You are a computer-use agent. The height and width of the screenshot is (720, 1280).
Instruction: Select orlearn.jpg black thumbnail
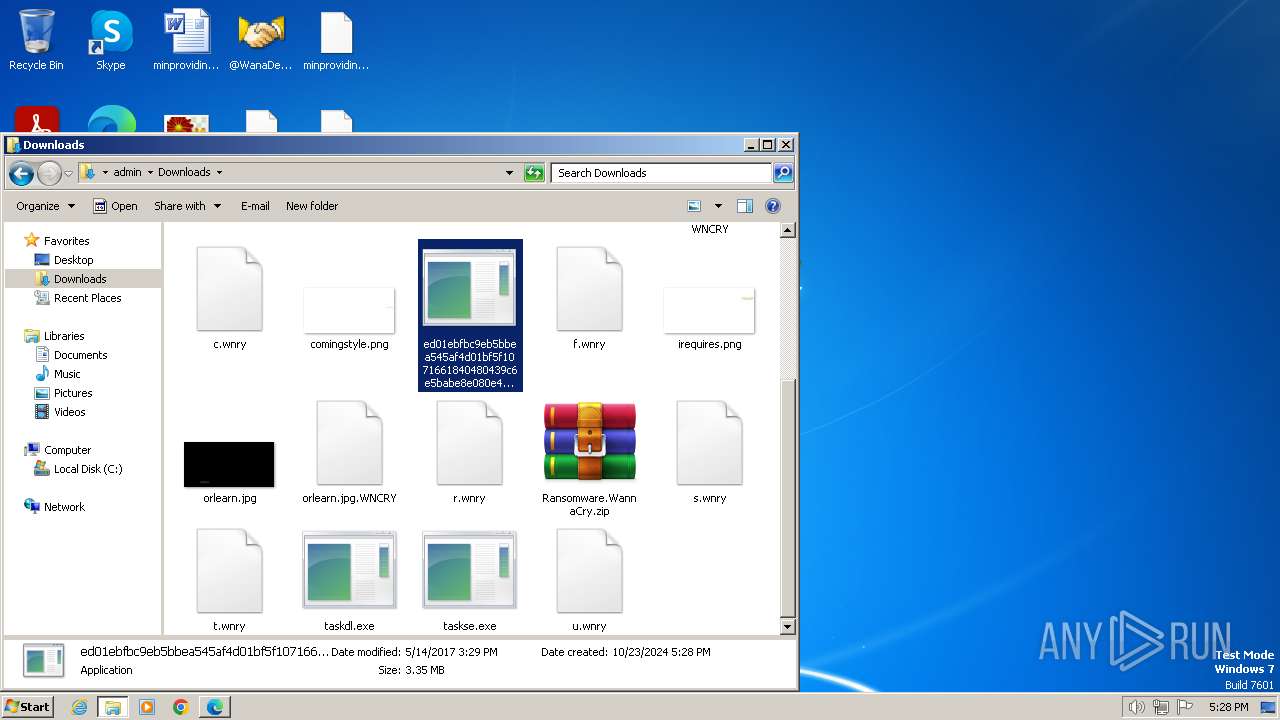click(229, 472)
